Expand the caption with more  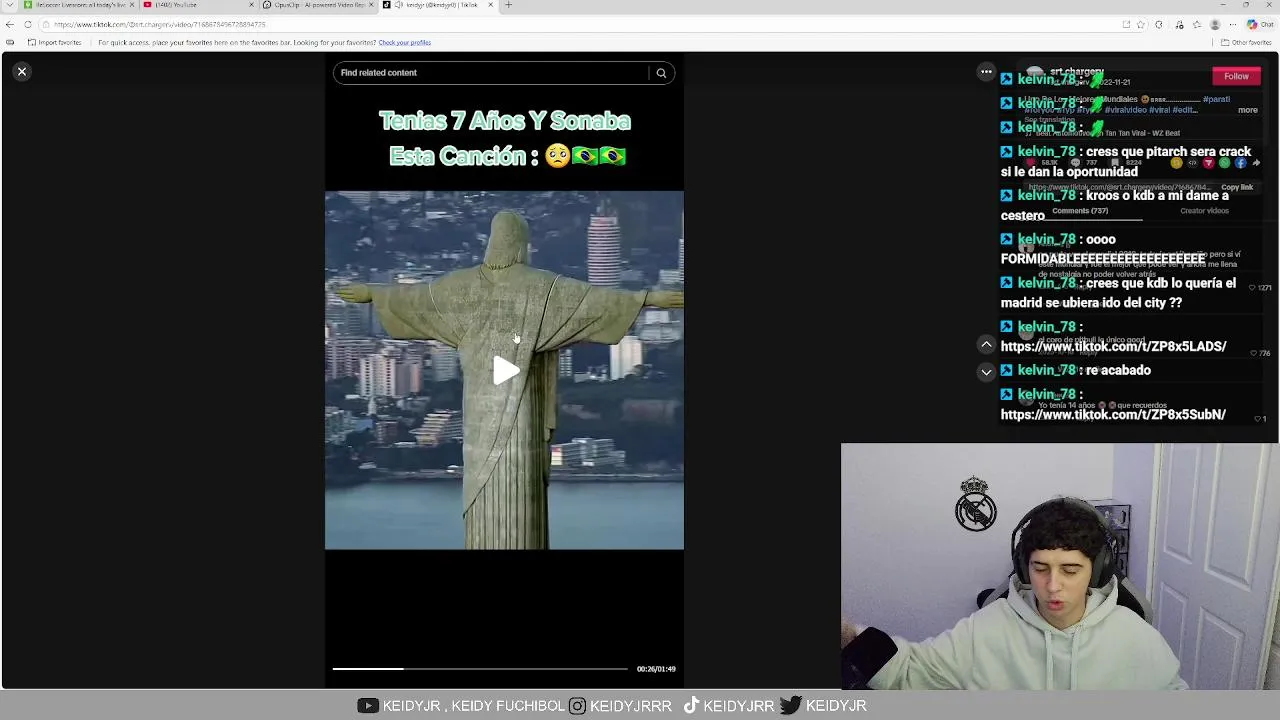[1248, 110]
